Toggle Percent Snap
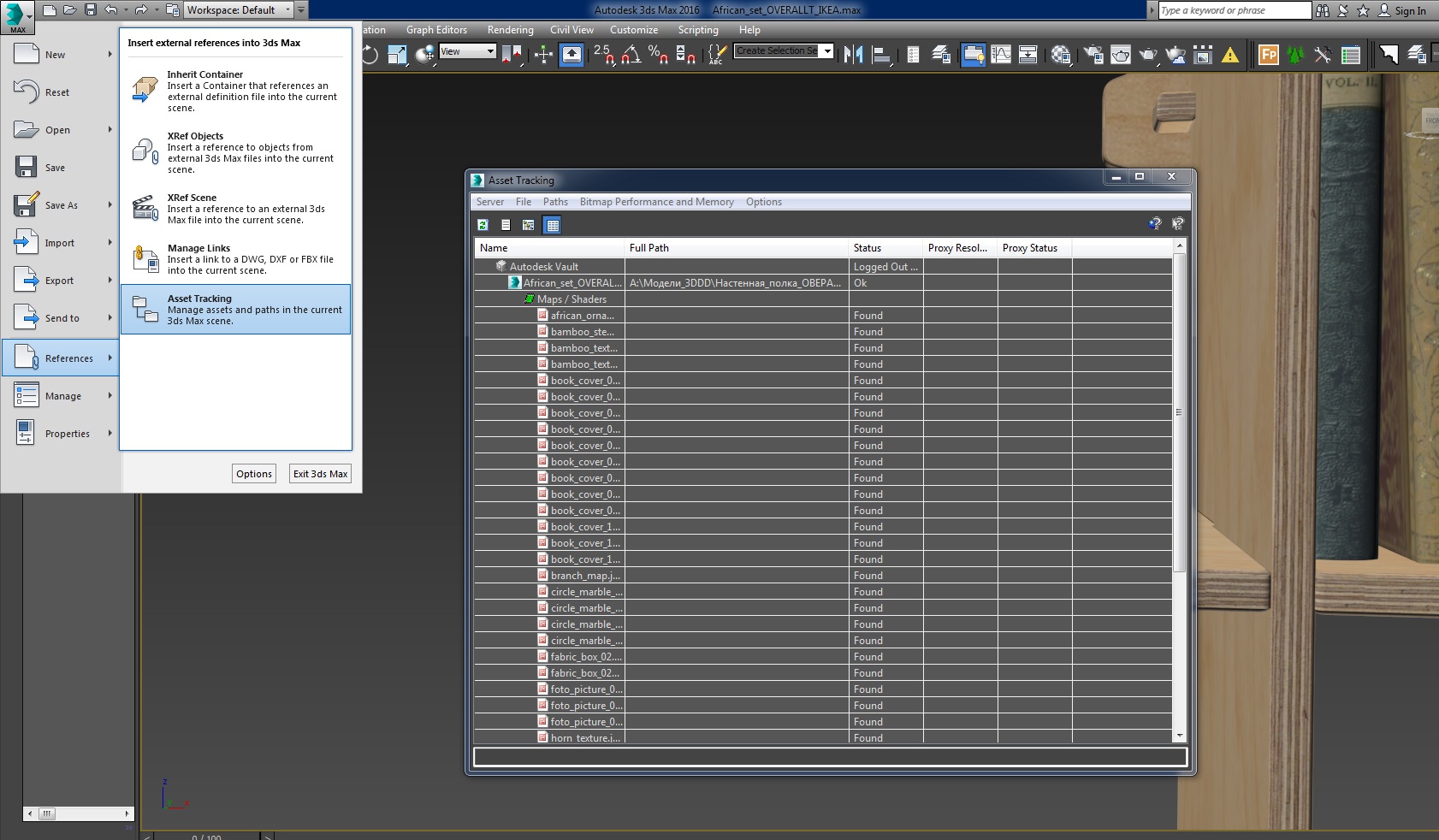 click(658, 55)
